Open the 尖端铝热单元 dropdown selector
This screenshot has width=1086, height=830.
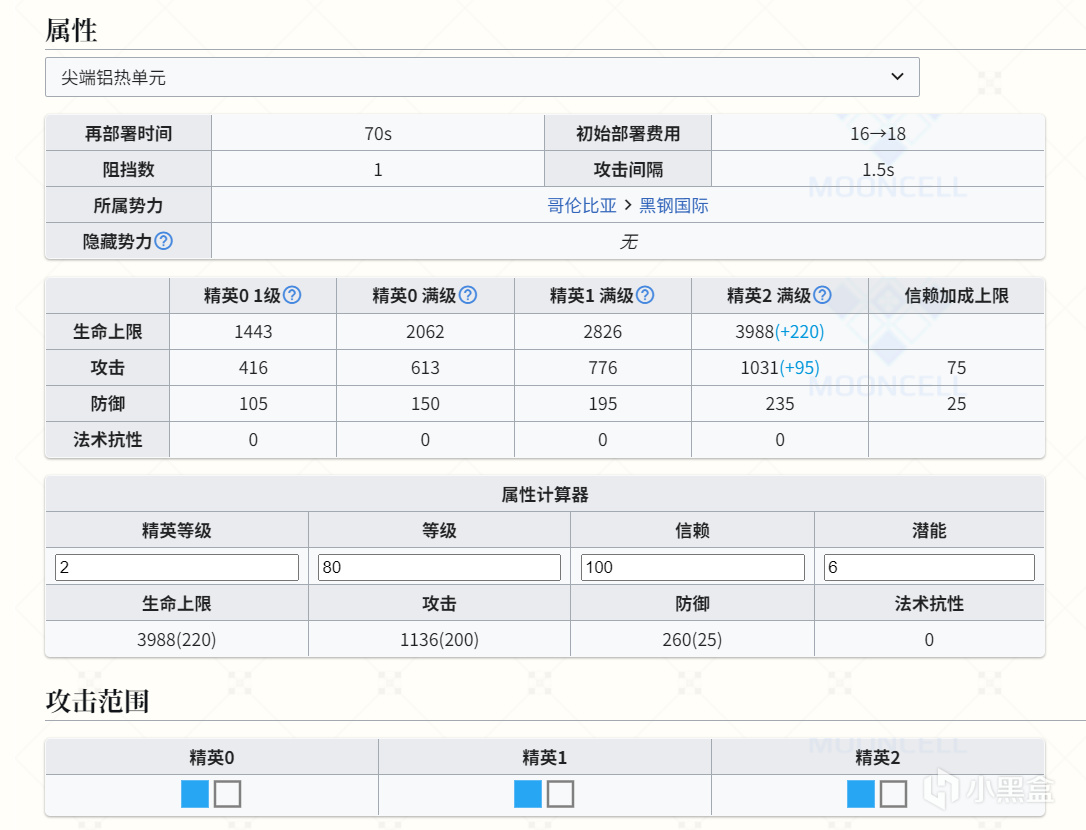(x=481, y=77)
